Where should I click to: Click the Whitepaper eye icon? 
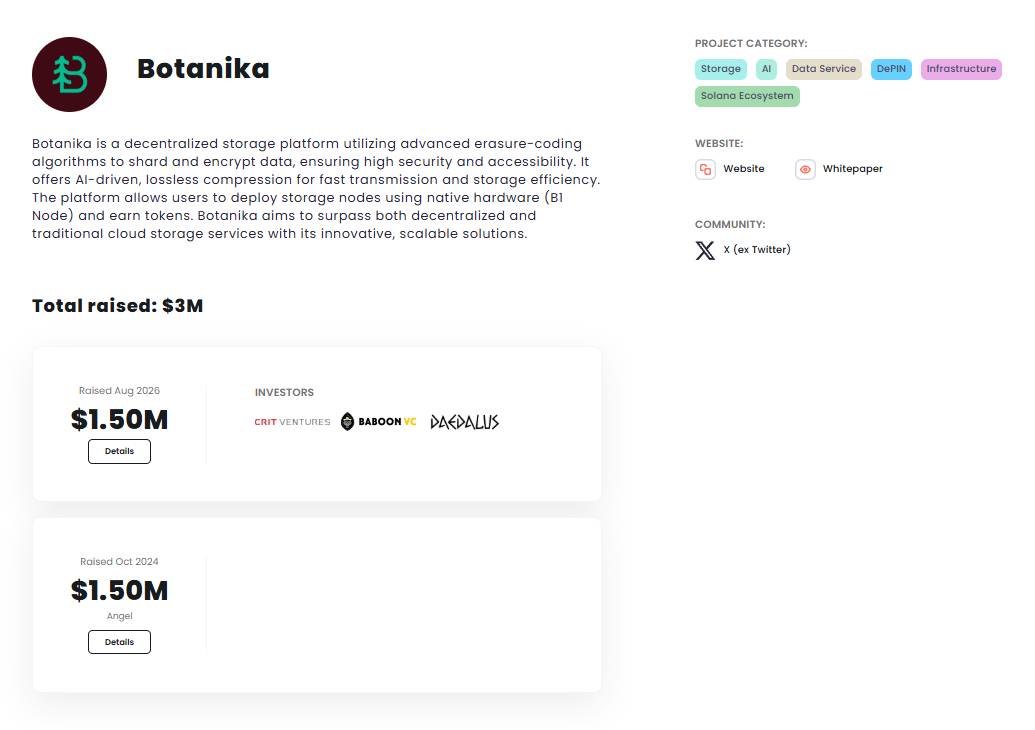[x=805, y=170]
